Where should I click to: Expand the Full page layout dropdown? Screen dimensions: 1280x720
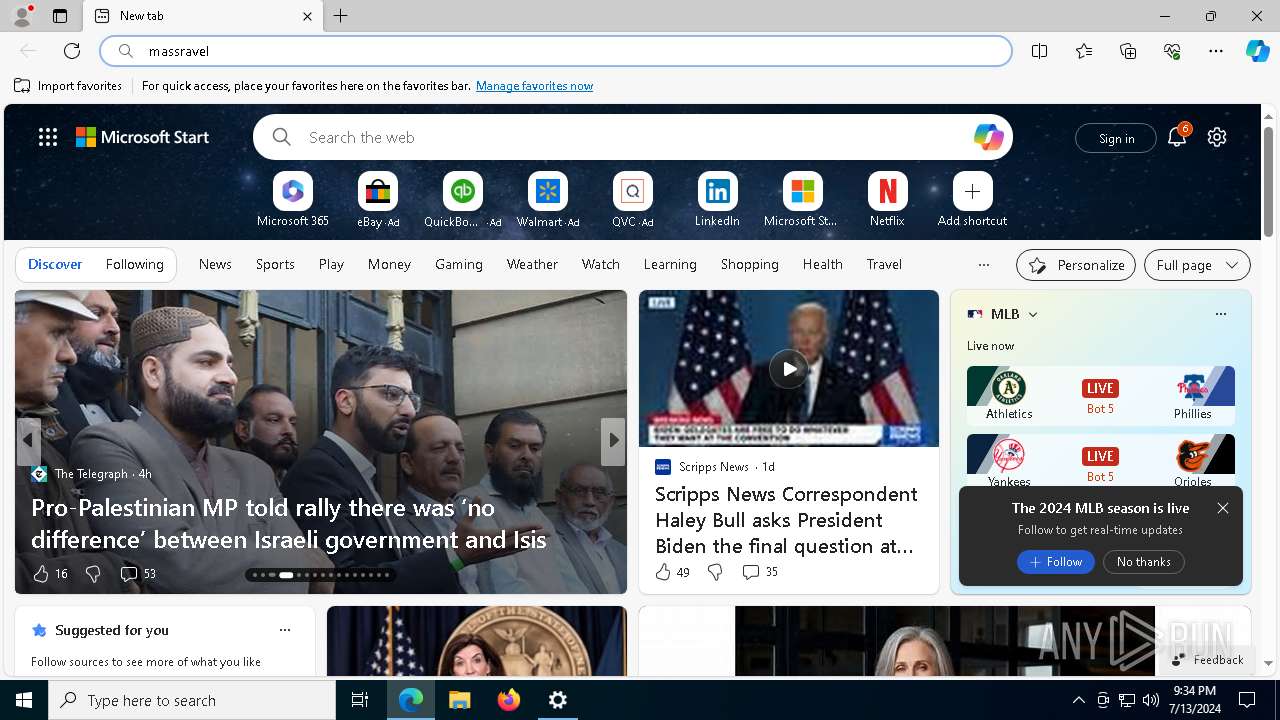coord(1197,265)
